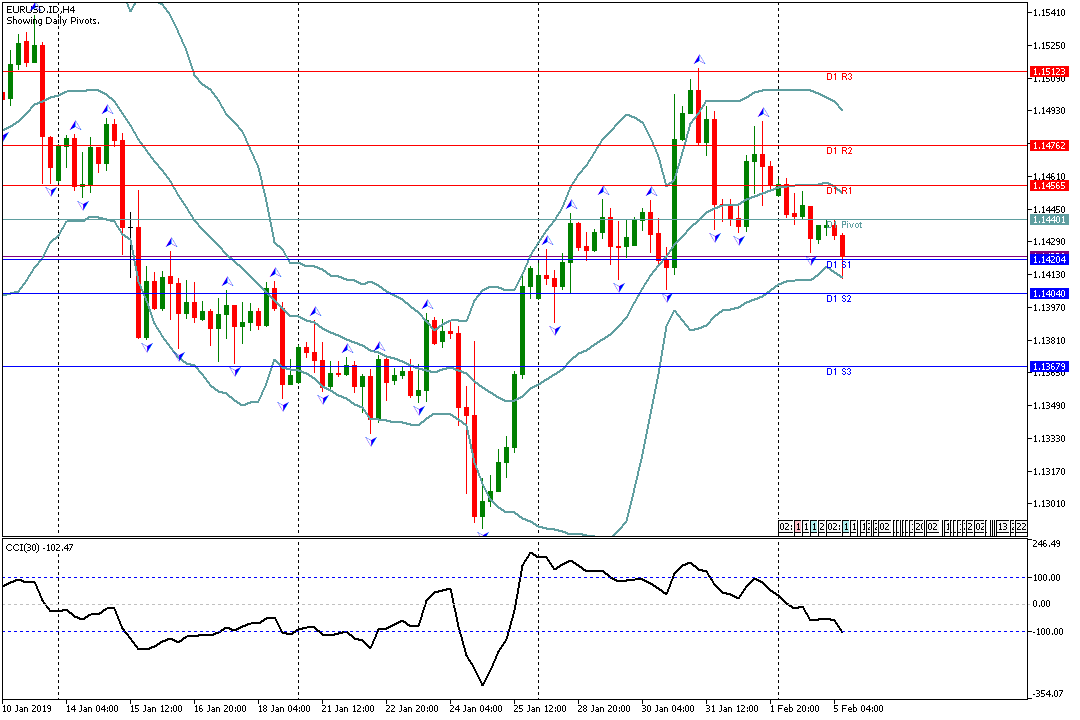Select the blue 1.13679 price tag

click(1049, 367)
